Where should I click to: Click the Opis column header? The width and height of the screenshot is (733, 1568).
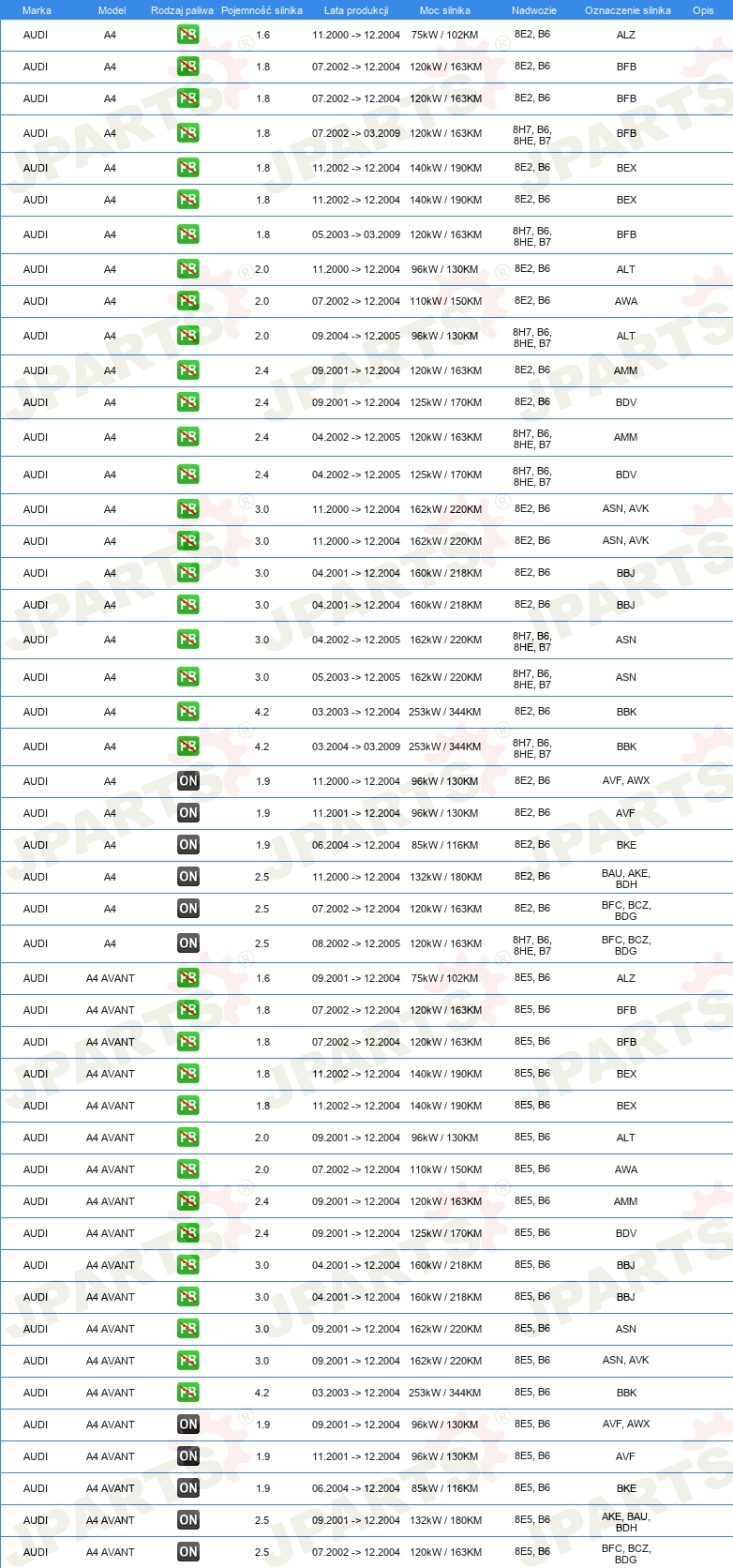pos(703,10)
